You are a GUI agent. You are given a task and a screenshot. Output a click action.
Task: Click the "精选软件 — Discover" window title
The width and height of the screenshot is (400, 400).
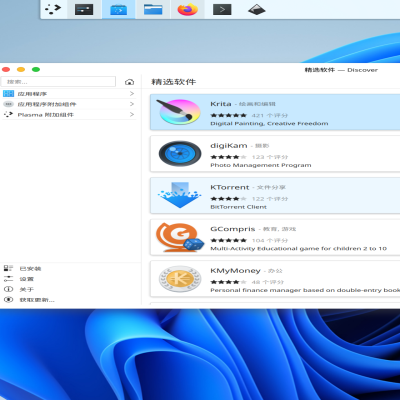click(341, 70)
